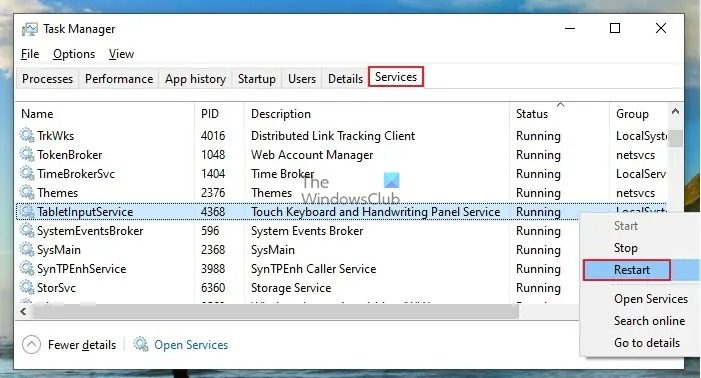The width and height of the screenshot is (701, 378).
Task: Click System Events Broker description
Action: [307, 231]
